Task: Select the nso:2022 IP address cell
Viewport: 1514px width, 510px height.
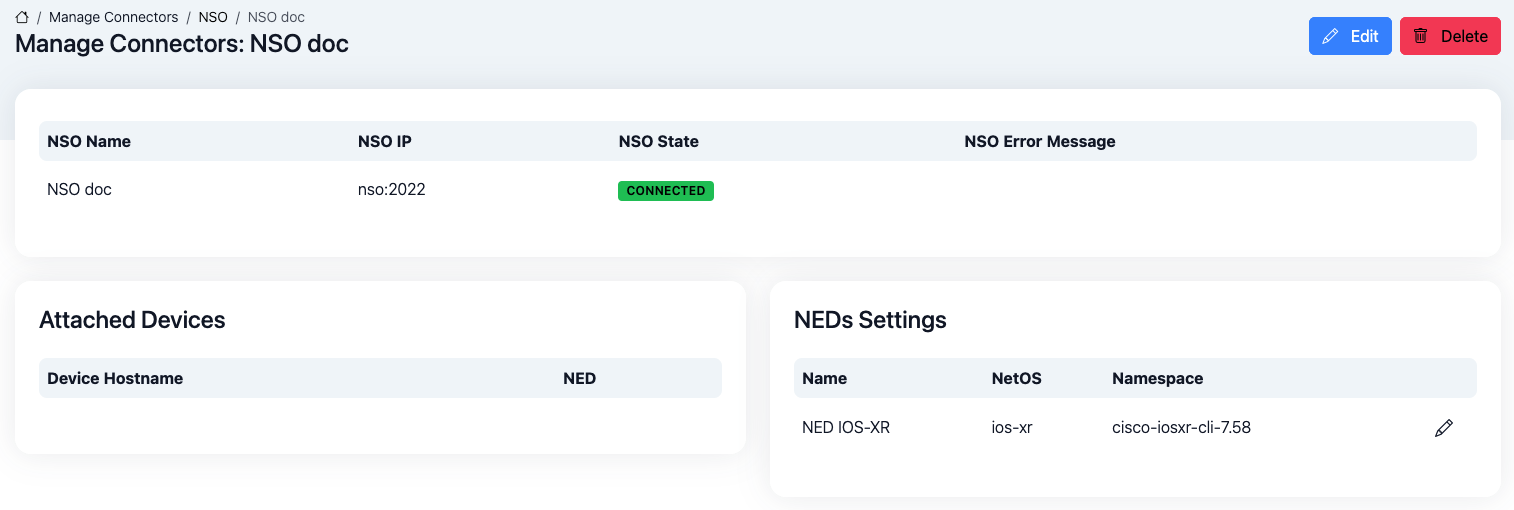Action: click(x=391, y=189)
